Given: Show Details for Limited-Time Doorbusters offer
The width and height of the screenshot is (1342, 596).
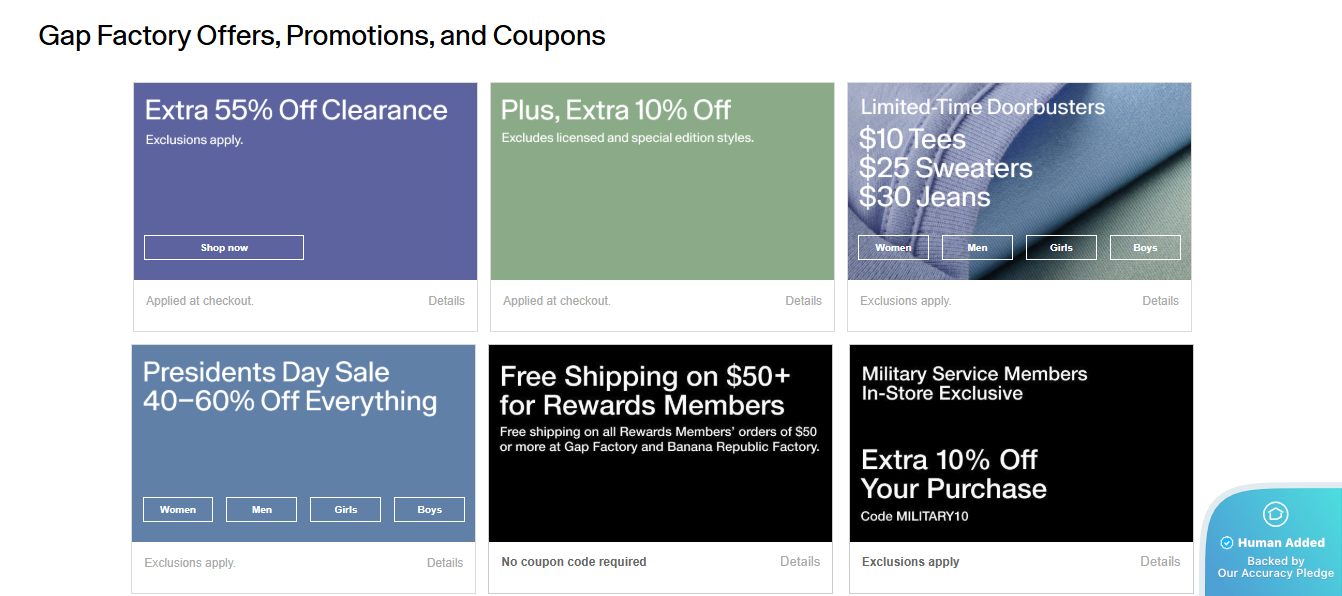Looking at the screenshot, I should point(1160,301).
